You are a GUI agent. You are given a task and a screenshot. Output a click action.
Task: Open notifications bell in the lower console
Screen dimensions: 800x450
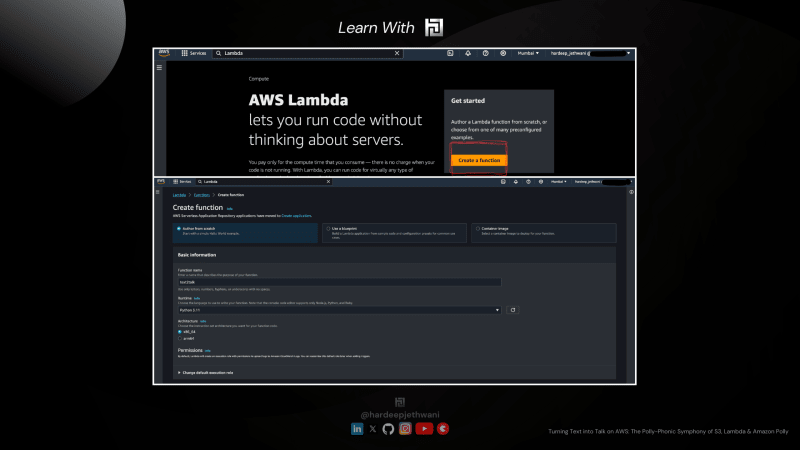[x=515, y=182]
